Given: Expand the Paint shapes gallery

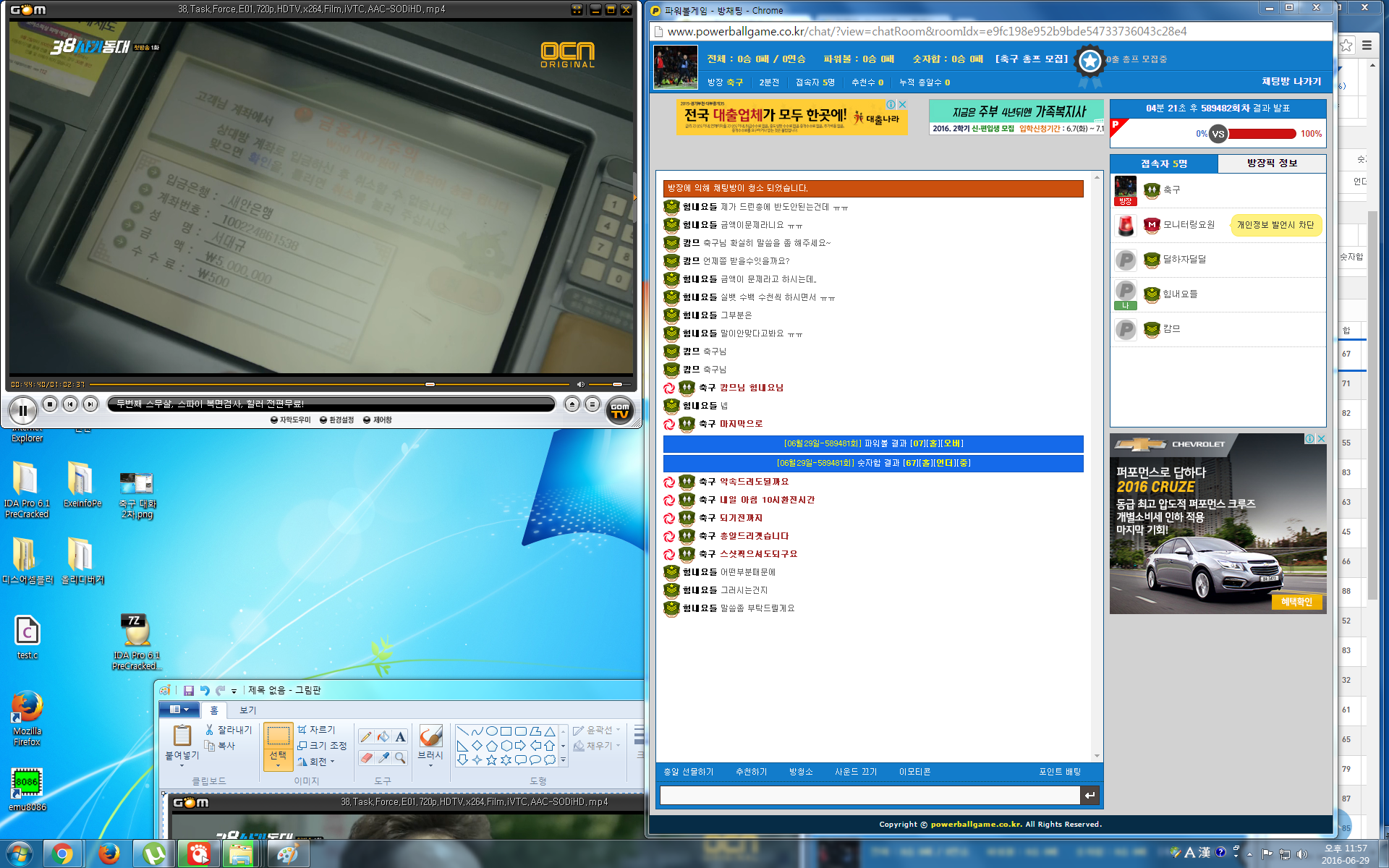Looking at the screenshot, I should [x=563, y=760].
